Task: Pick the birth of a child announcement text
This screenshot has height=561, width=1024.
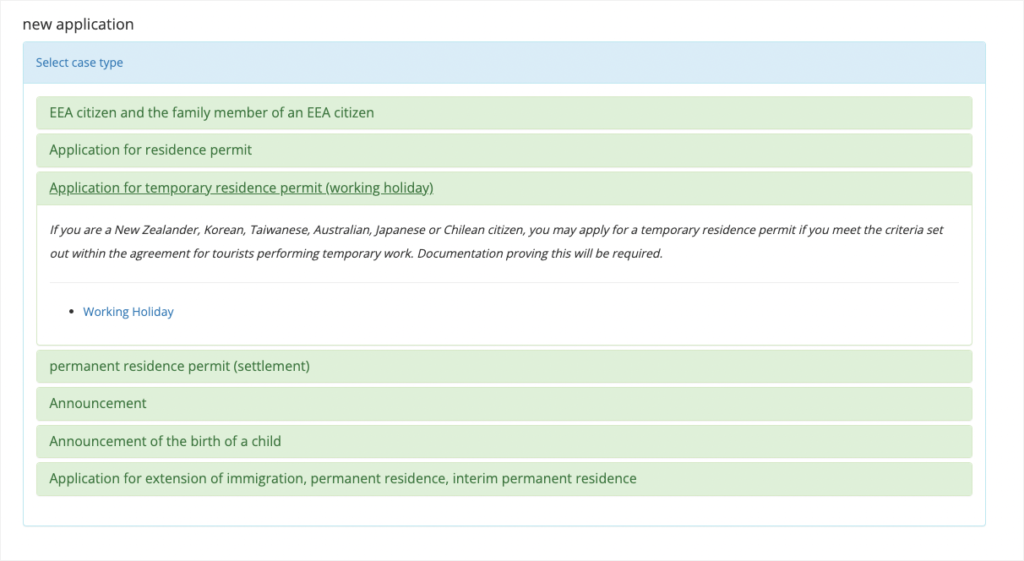Action: pyautogui.click(x=165, y=441)
